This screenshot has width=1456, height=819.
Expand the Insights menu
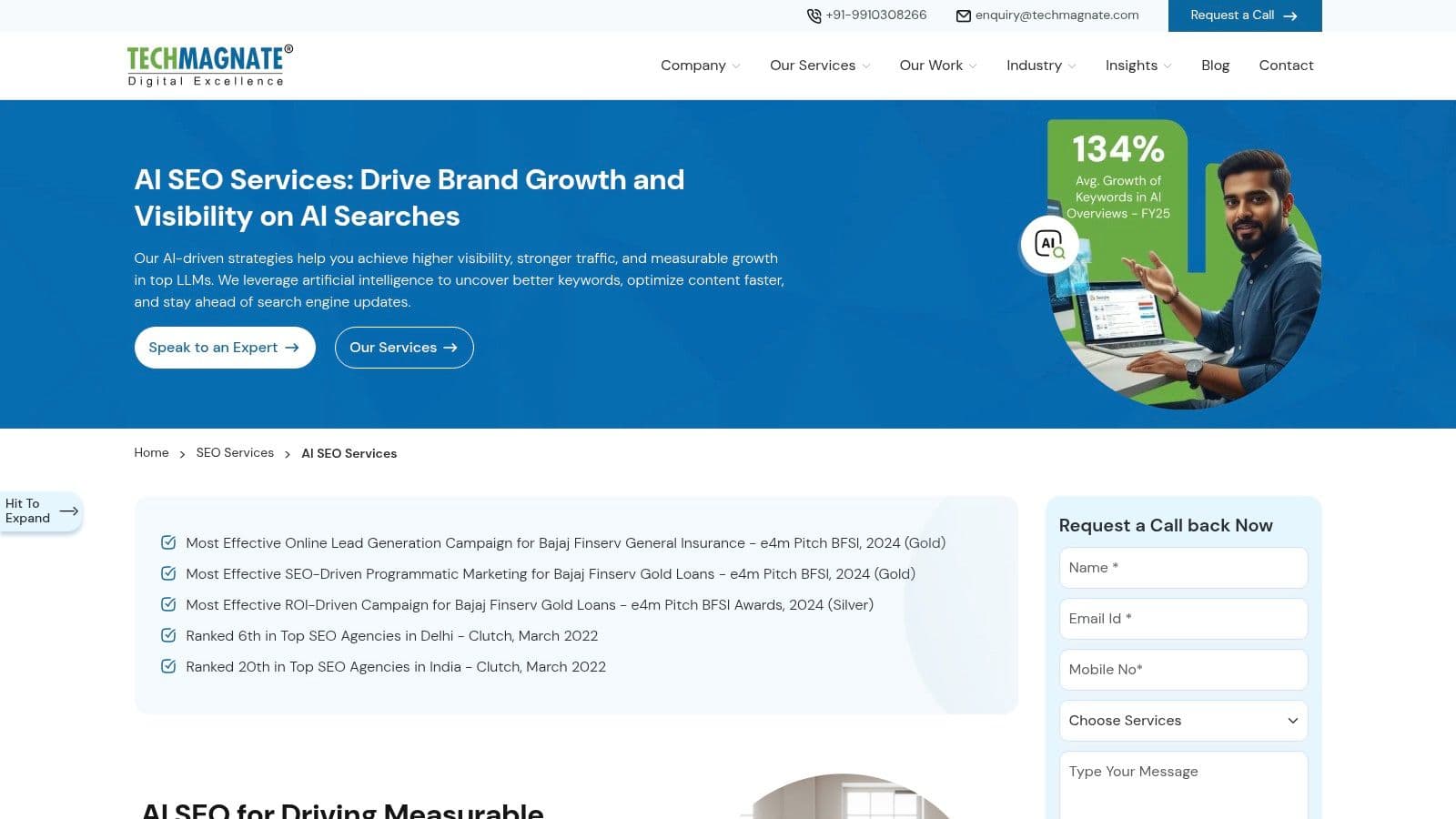point(1138,66)
